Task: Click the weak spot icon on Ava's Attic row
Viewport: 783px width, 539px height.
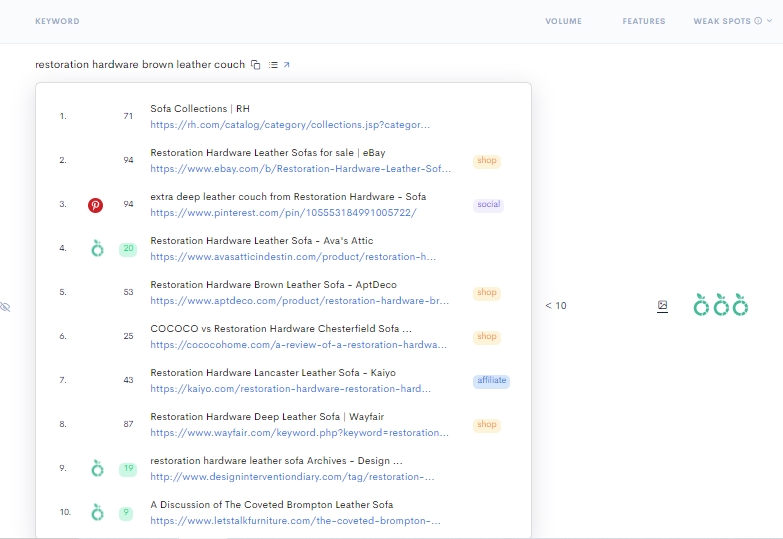Action: 97,248
